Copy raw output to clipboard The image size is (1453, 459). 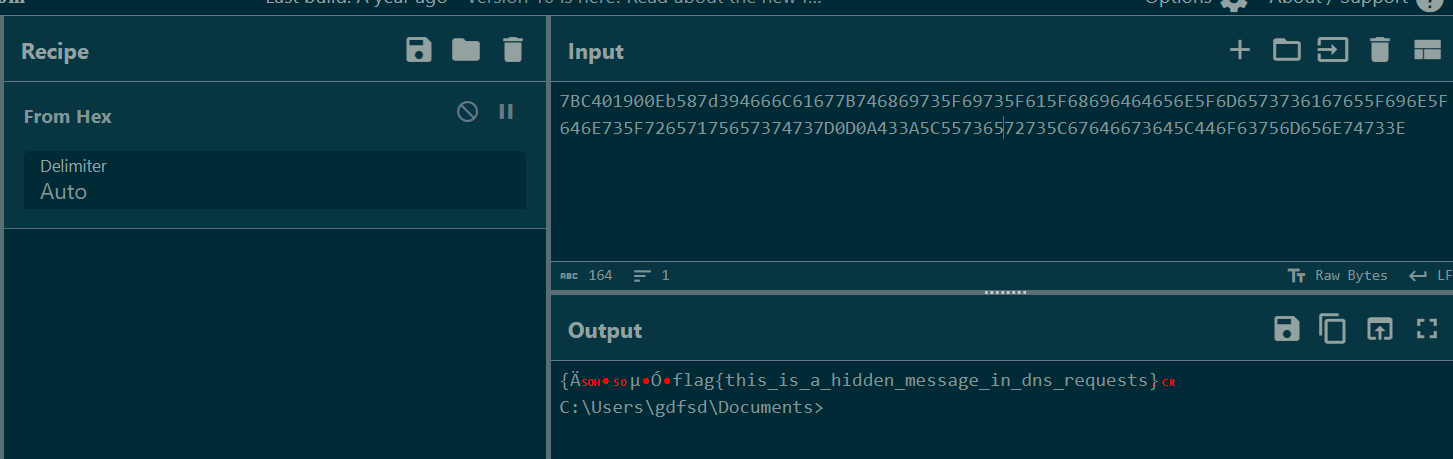(1332, 329)
